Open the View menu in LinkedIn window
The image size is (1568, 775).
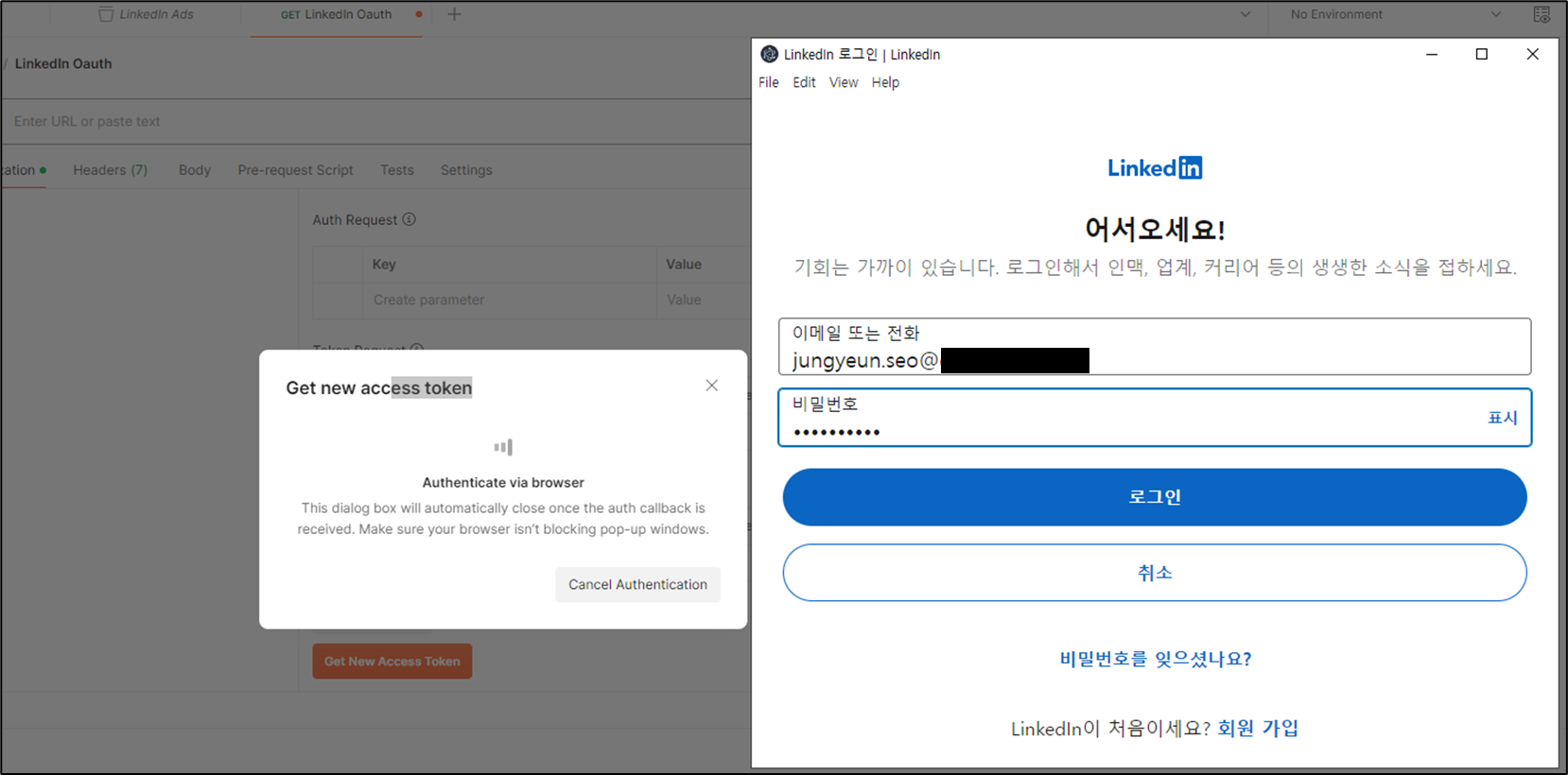click(844, 82)
